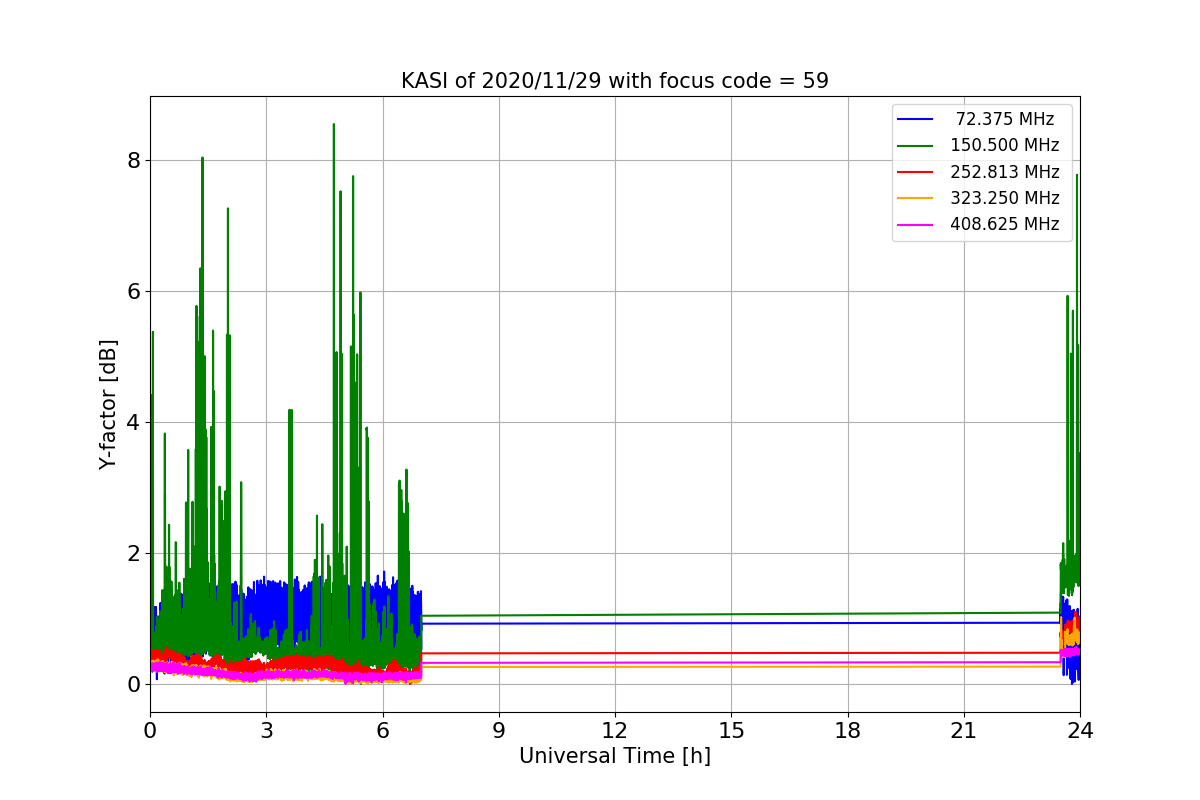Image resolution: width=1200 pixels, height=800 pixels.
Task: Click the red line swatch in legend
Action: [915, 172]
